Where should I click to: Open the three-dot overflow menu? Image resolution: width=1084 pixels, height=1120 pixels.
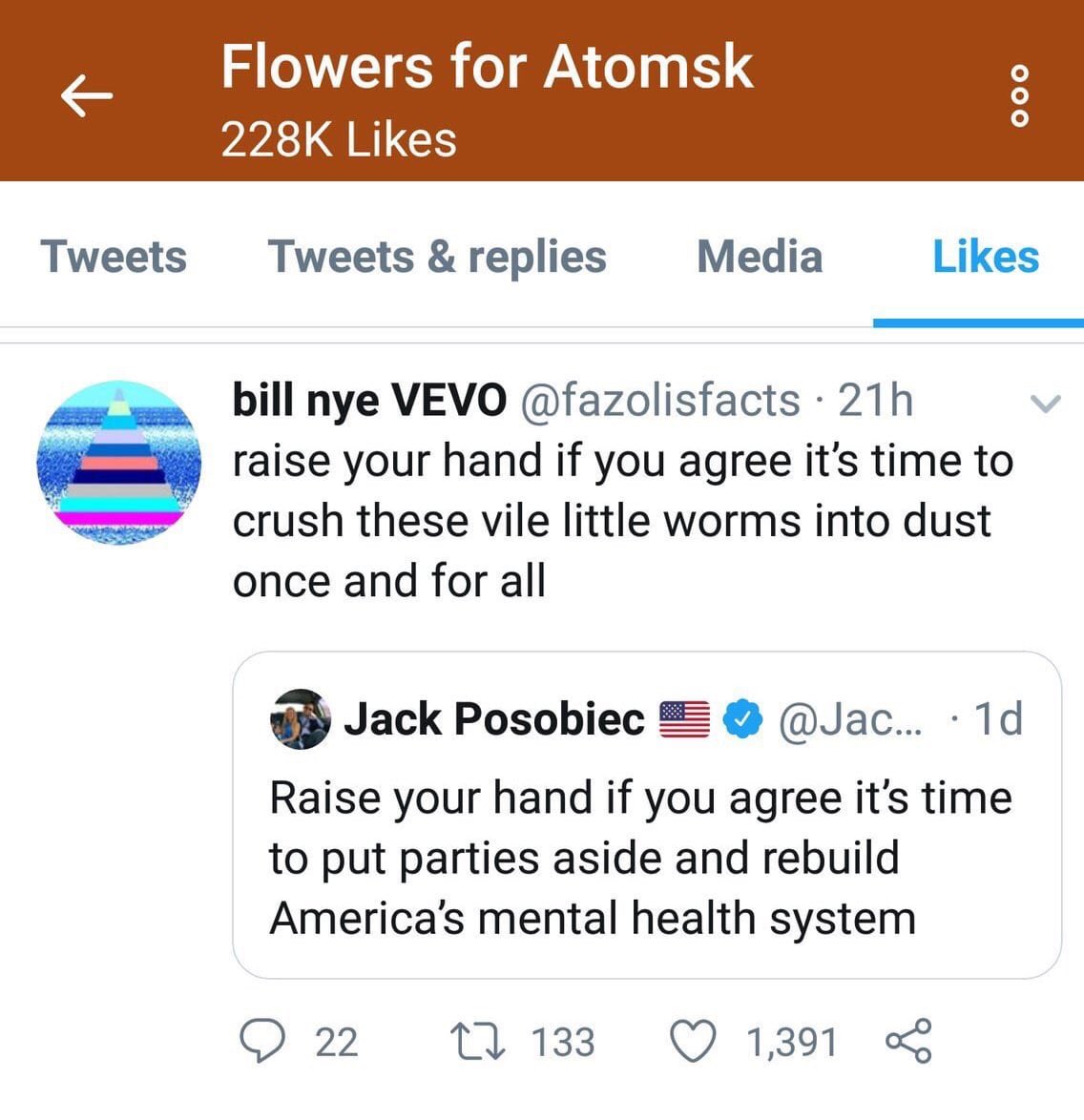coord(1020,95)
